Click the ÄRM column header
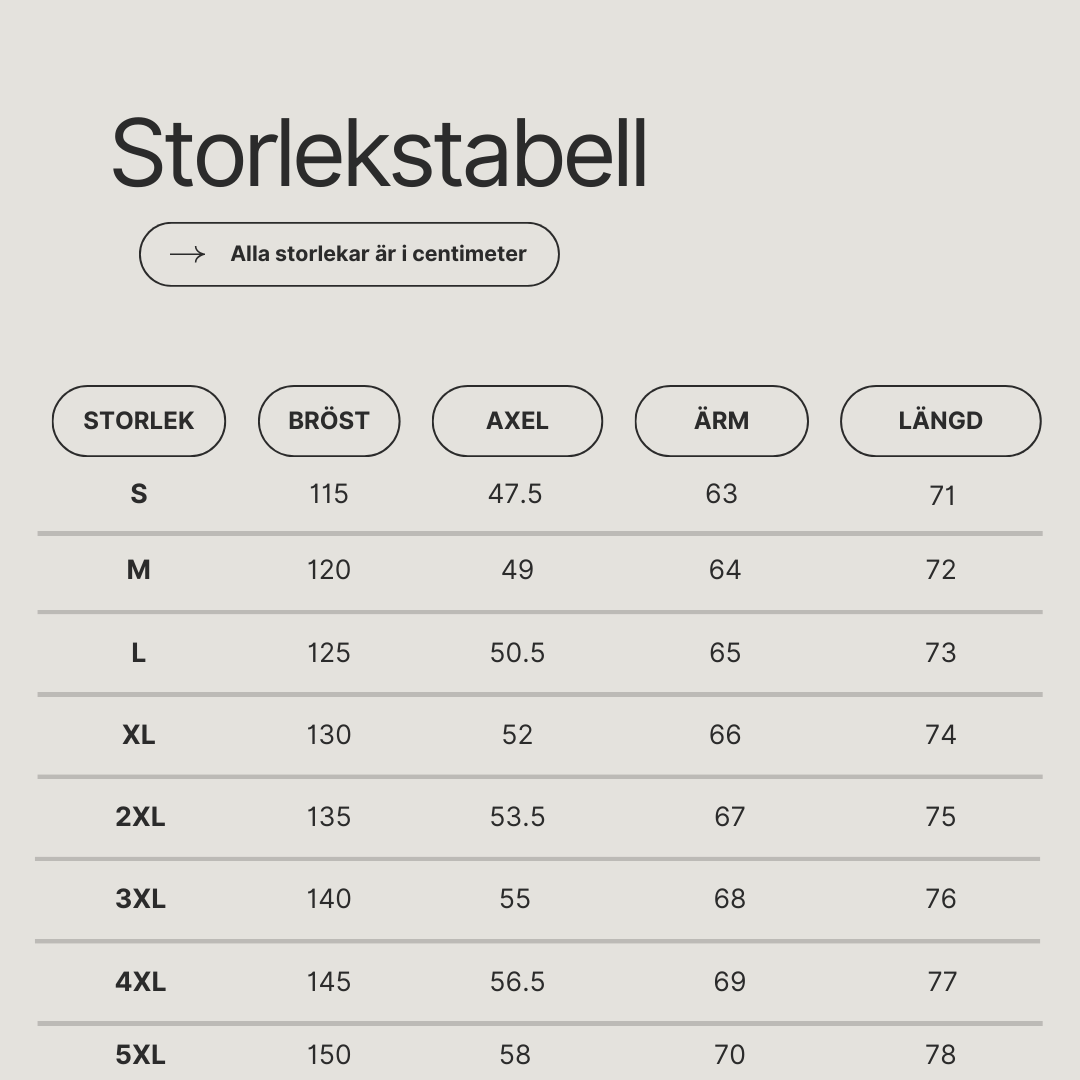The height and width of the screenshot is (1080, 1080). 721,421
